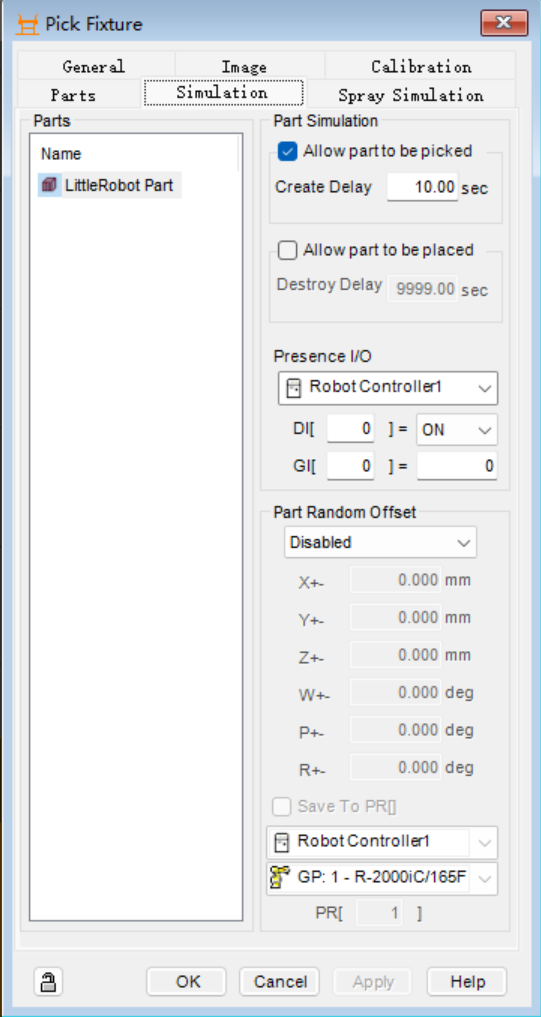
Task: Click the controller icon below Save To PR[]
Action: 283,842
